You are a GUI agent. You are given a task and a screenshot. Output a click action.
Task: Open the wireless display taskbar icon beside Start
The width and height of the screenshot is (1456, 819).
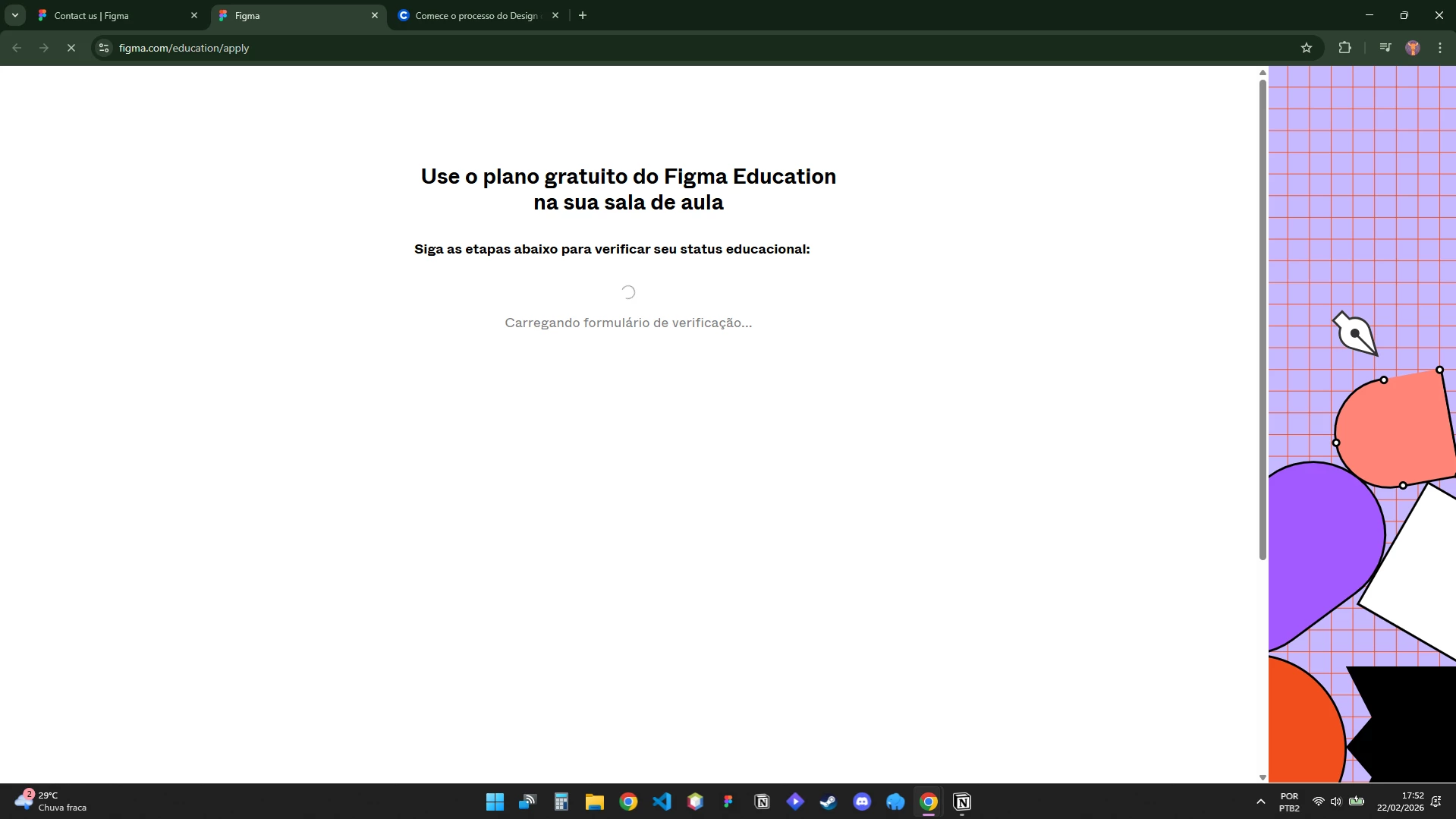(528, 802)
